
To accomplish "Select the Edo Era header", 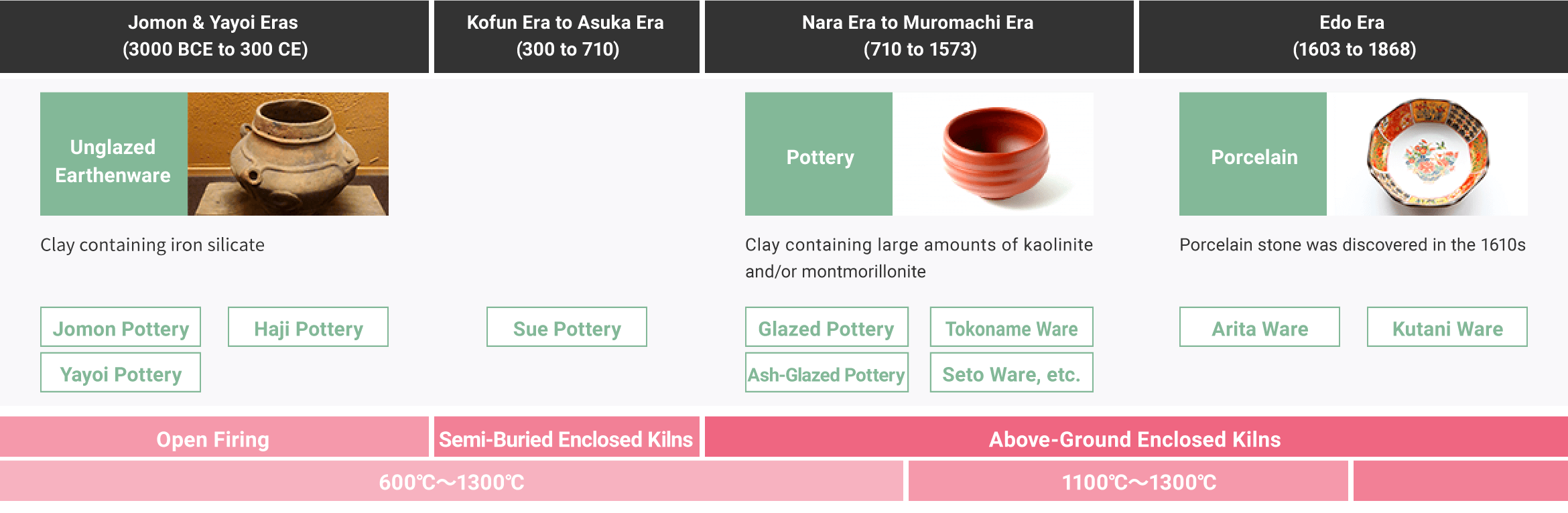I will [x=1354, y=36].
